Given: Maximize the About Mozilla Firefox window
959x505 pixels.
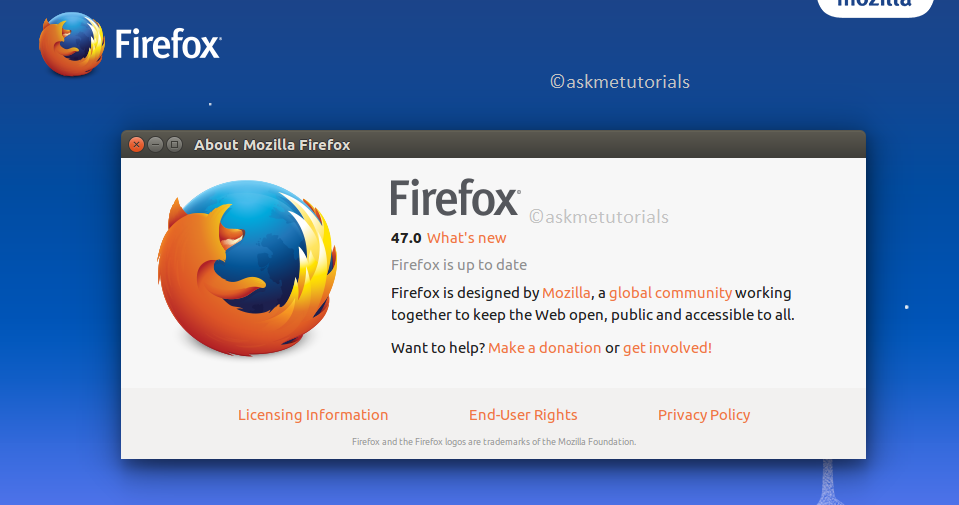Looking at the screenshot, I should 174,144.
